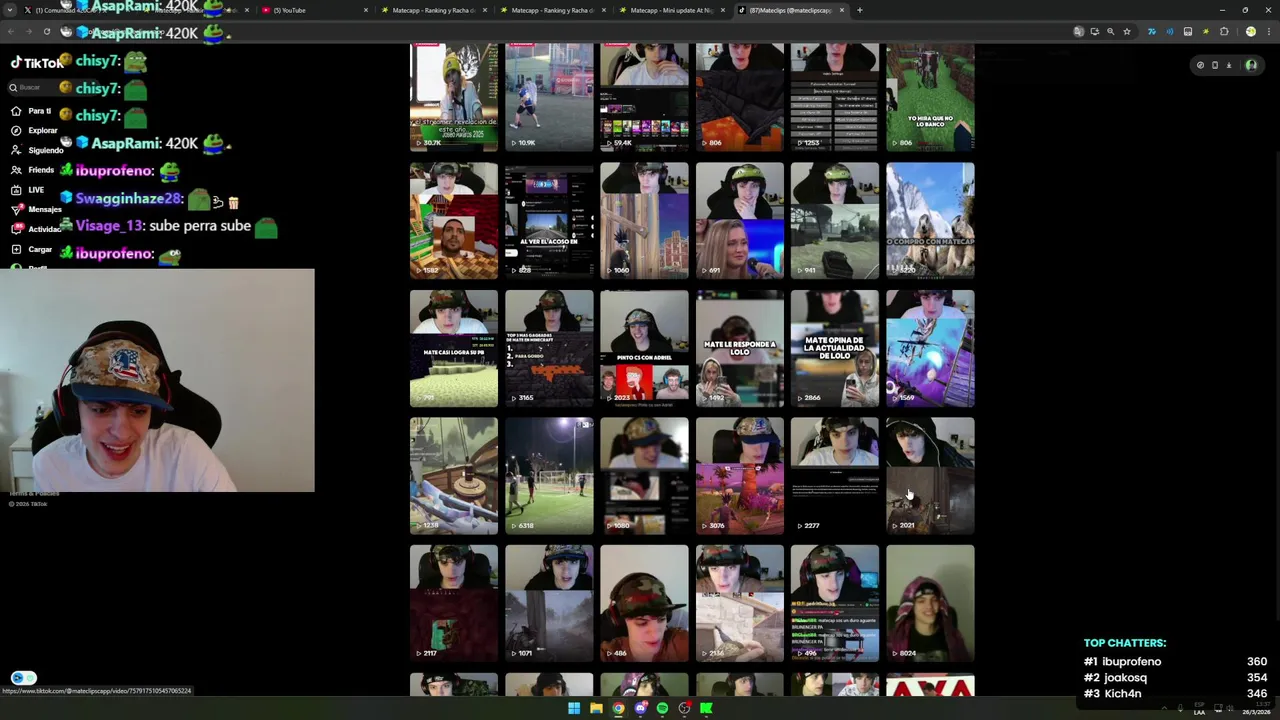Screen dimensions: 1280x720
Task: Click the browser zoom magnifier icon
Action: click(1110, 32)
